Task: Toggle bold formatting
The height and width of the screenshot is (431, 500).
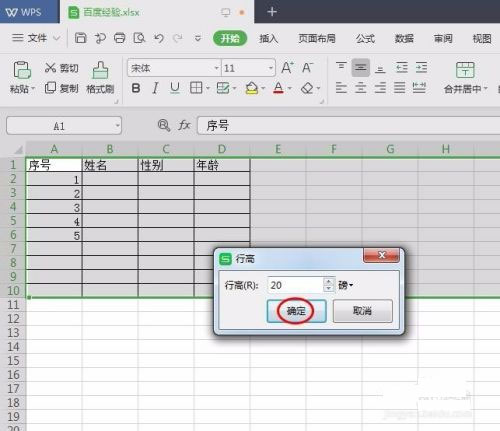Action: pos(136,88)
